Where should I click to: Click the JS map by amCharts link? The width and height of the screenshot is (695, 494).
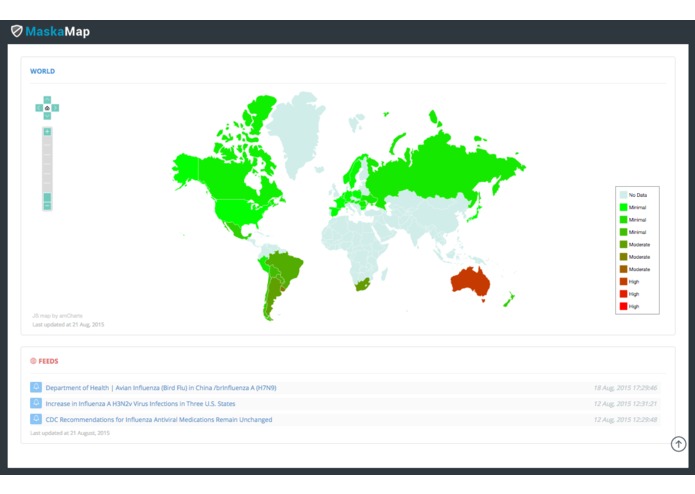pos(57,316)
